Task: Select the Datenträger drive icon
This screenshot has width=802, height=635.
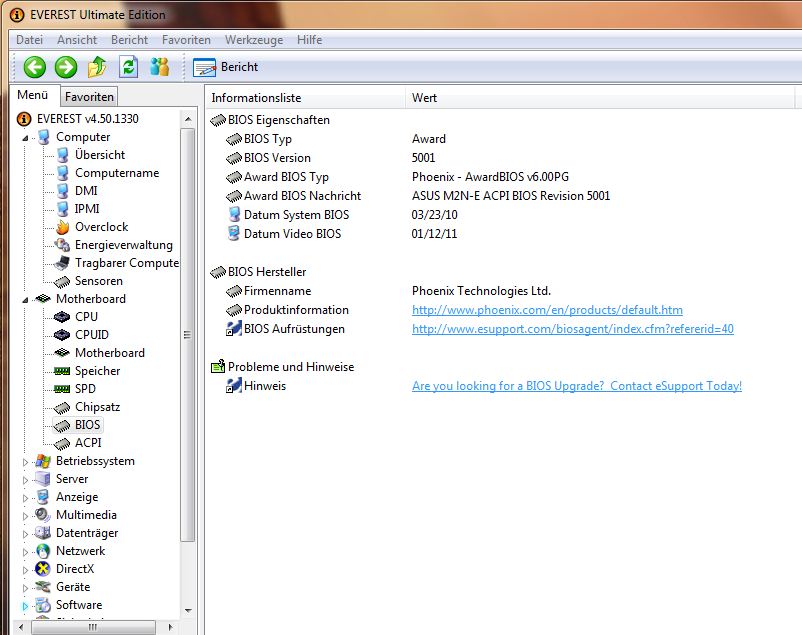Action: [x=43, y=533]
